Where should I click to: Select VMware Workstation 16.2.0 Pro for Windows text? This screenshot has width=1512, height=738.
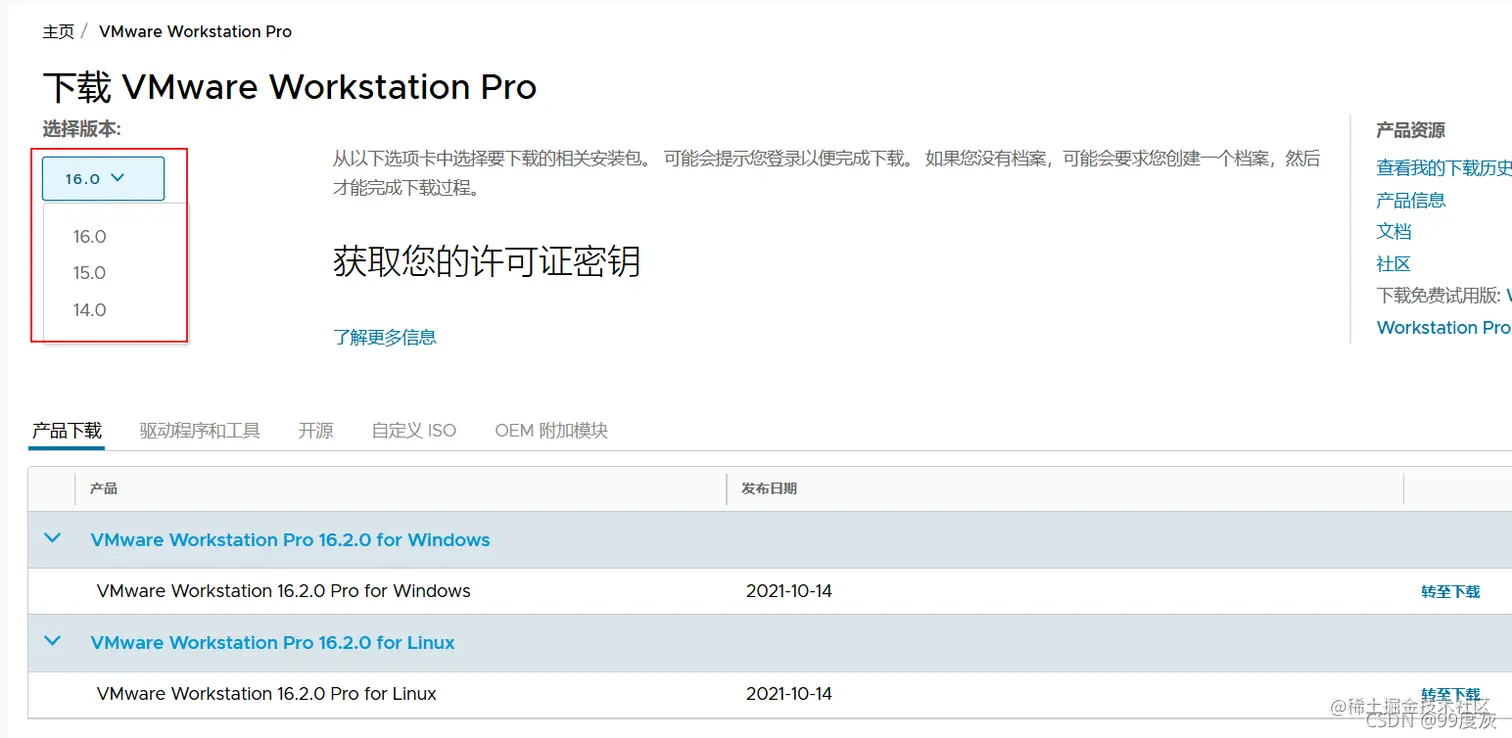(x=284, y=591)
